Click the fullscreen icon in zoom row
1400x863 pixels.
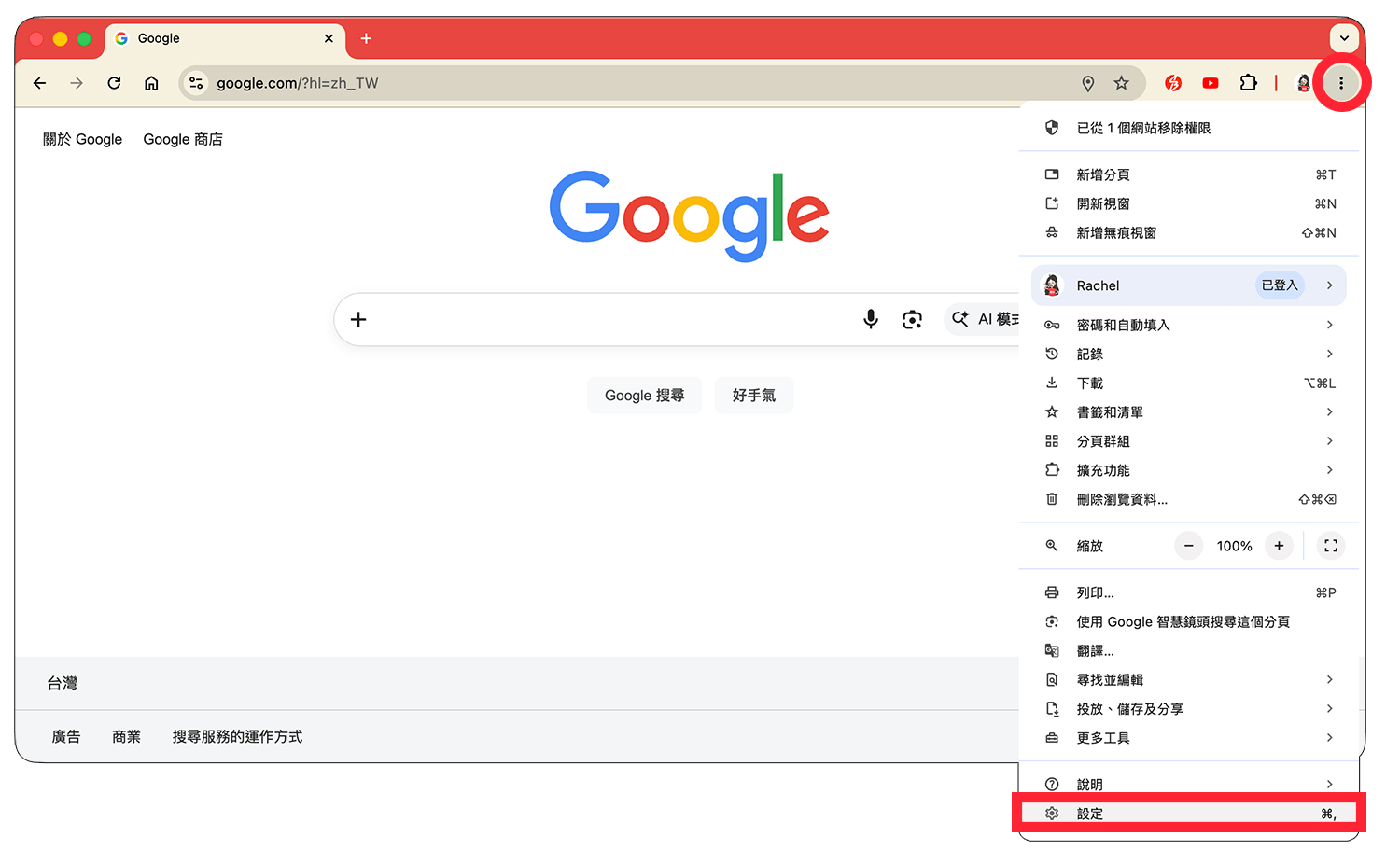point(1331,546)
